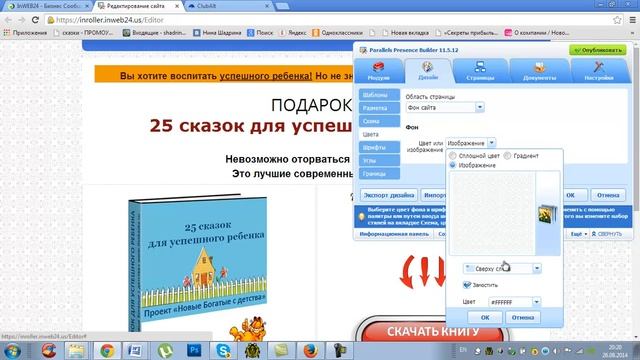Open CCleaner icon on the taskbar

pos(49,351)
